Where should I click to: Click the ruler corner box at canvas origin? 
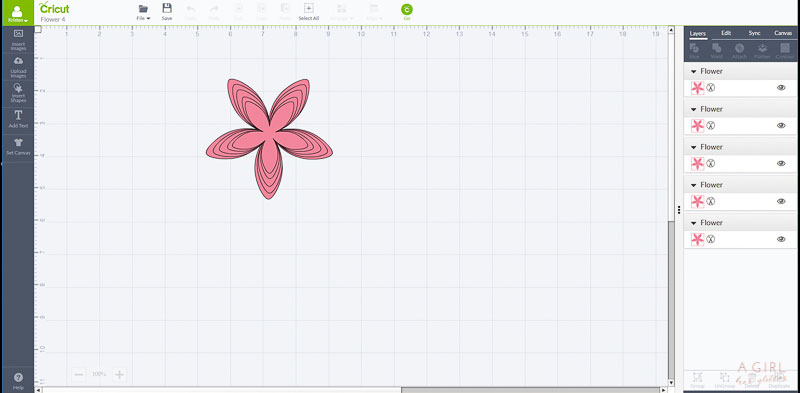point(38,29)
